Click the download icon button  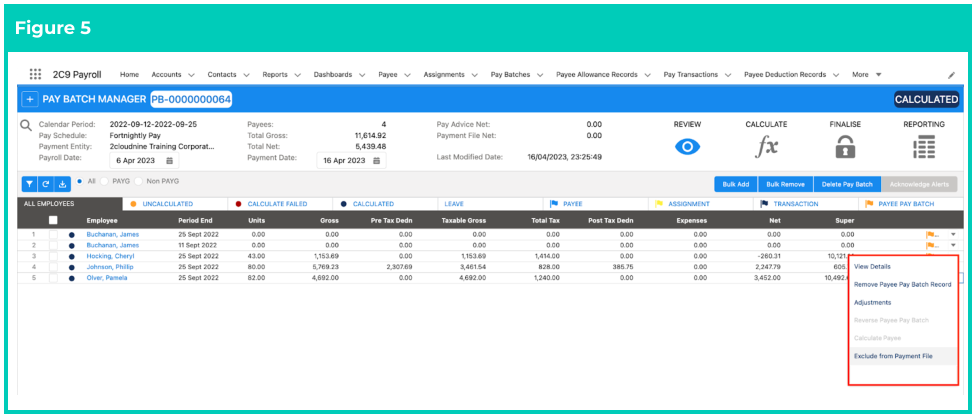62,184
